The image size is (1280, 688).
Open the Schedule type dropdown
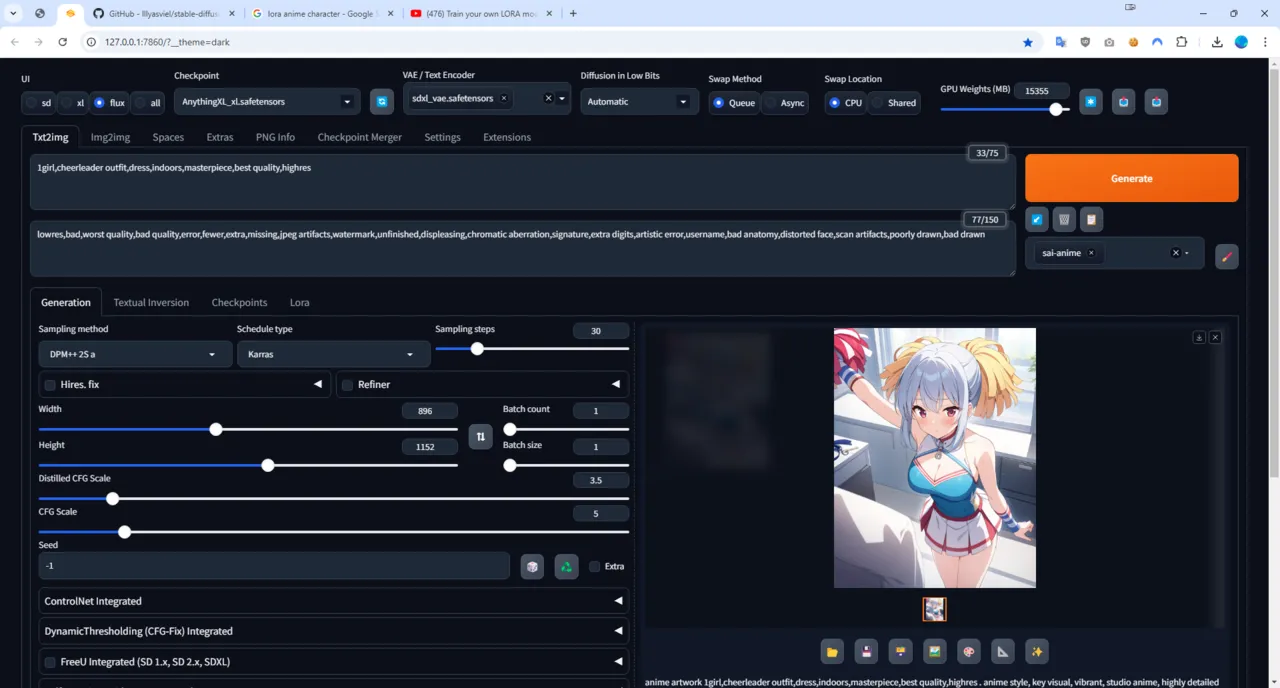click(332, 354)
